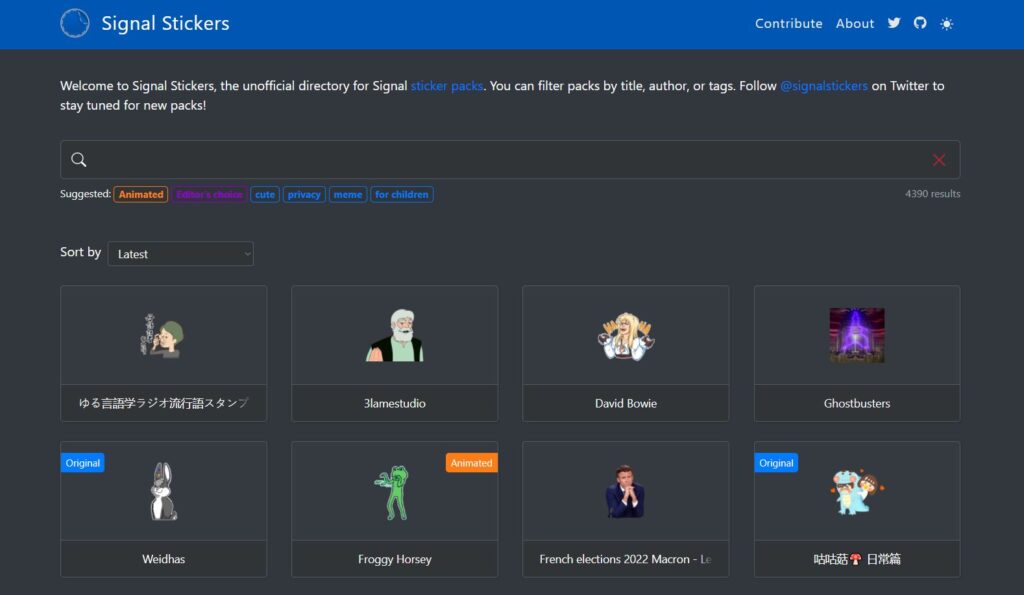Open the Froggy Horsey animated pack
Viewport: 1024px width, 595px height.
coord(394,509)
